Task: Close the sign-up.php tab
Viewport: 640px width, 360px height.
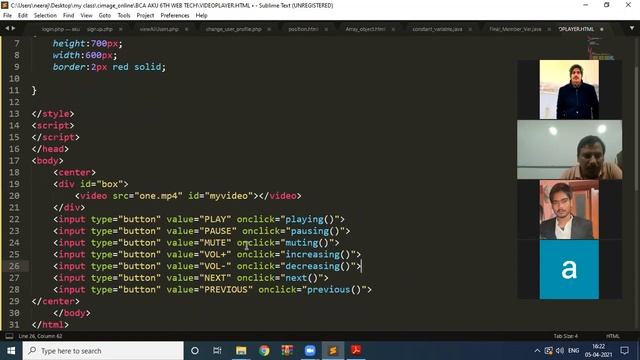Action: click(x=120, y=29)
